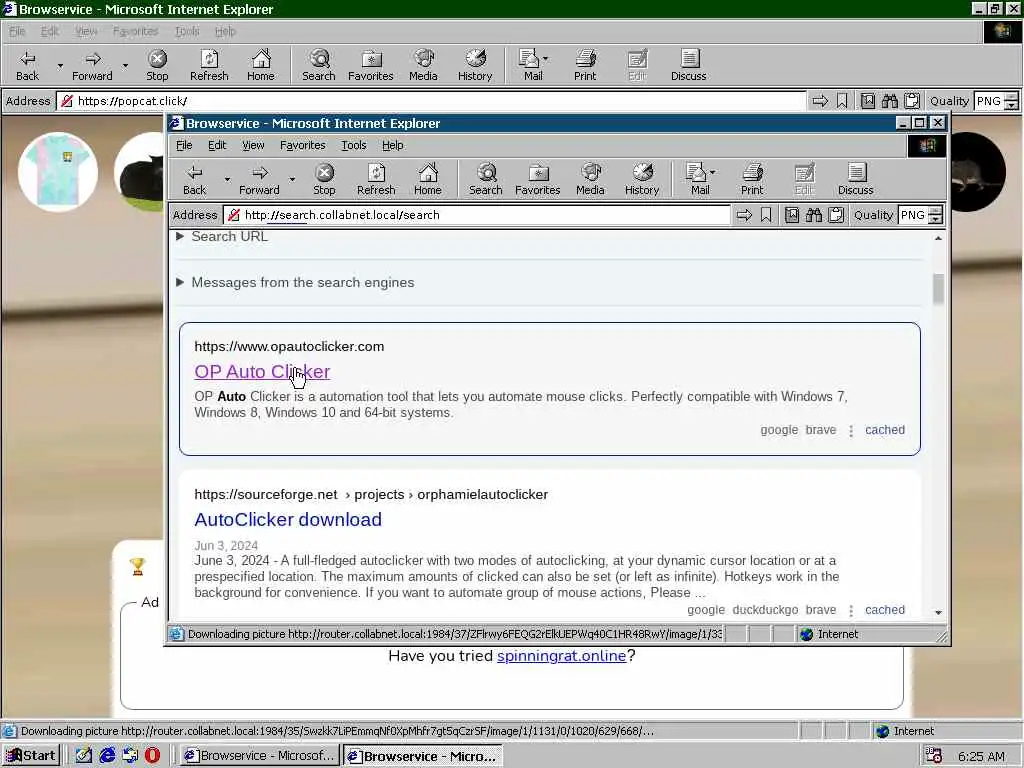Open Favorites icon in background popcat window toolbar
1024x768 pixels.
(370, 65)
